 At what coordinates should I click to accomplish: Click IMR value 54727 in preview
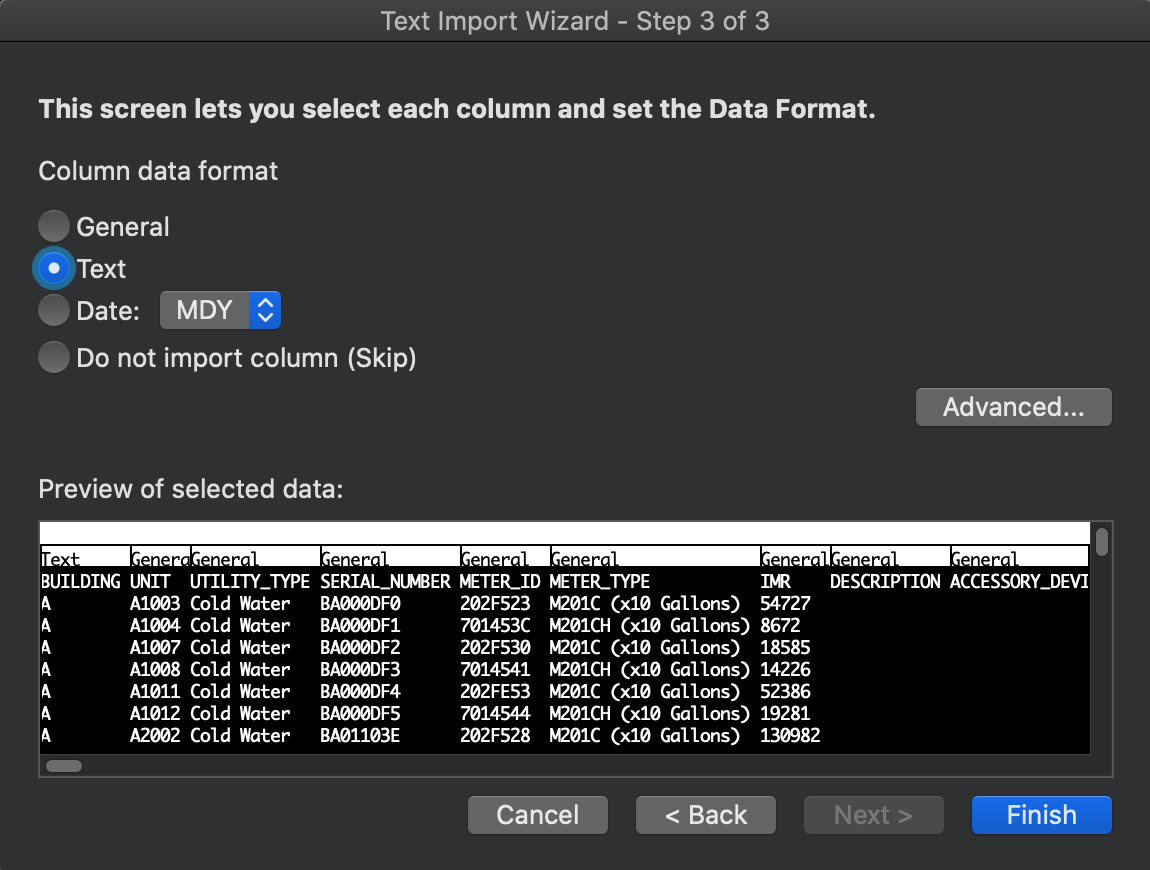click(785, 604)
